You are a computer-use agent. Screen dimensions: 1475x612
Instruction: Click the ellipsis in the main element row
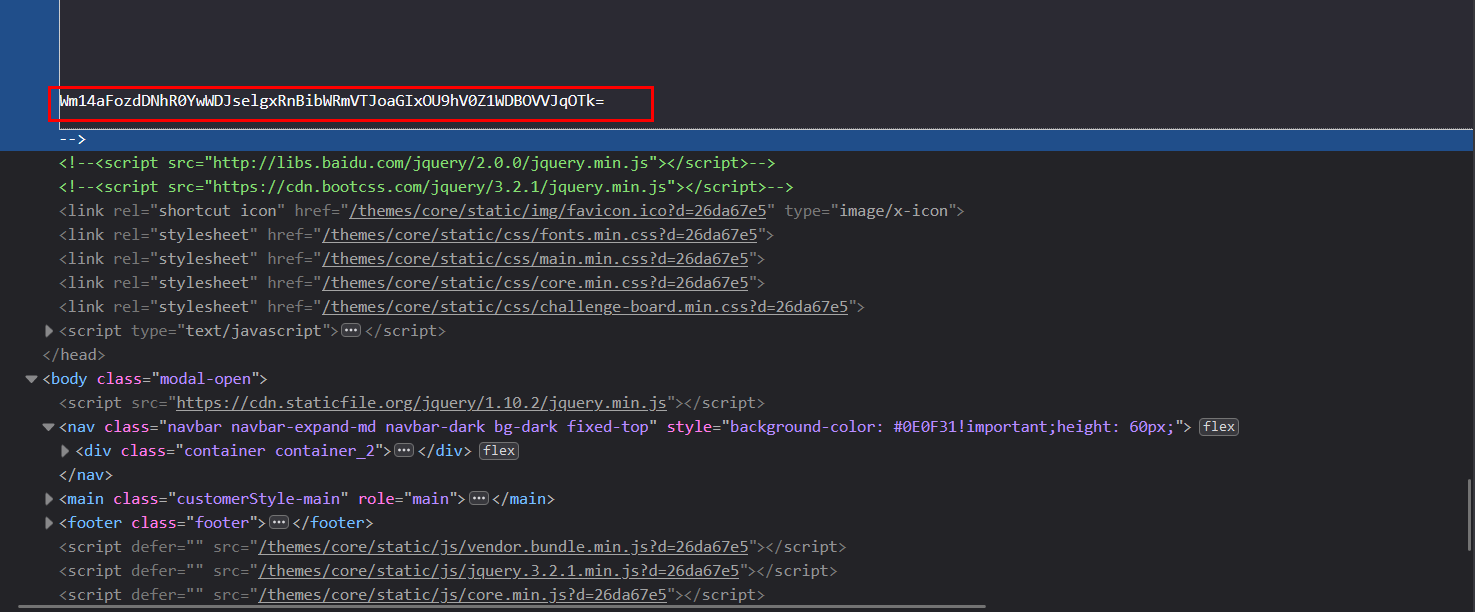pos(479,499)
